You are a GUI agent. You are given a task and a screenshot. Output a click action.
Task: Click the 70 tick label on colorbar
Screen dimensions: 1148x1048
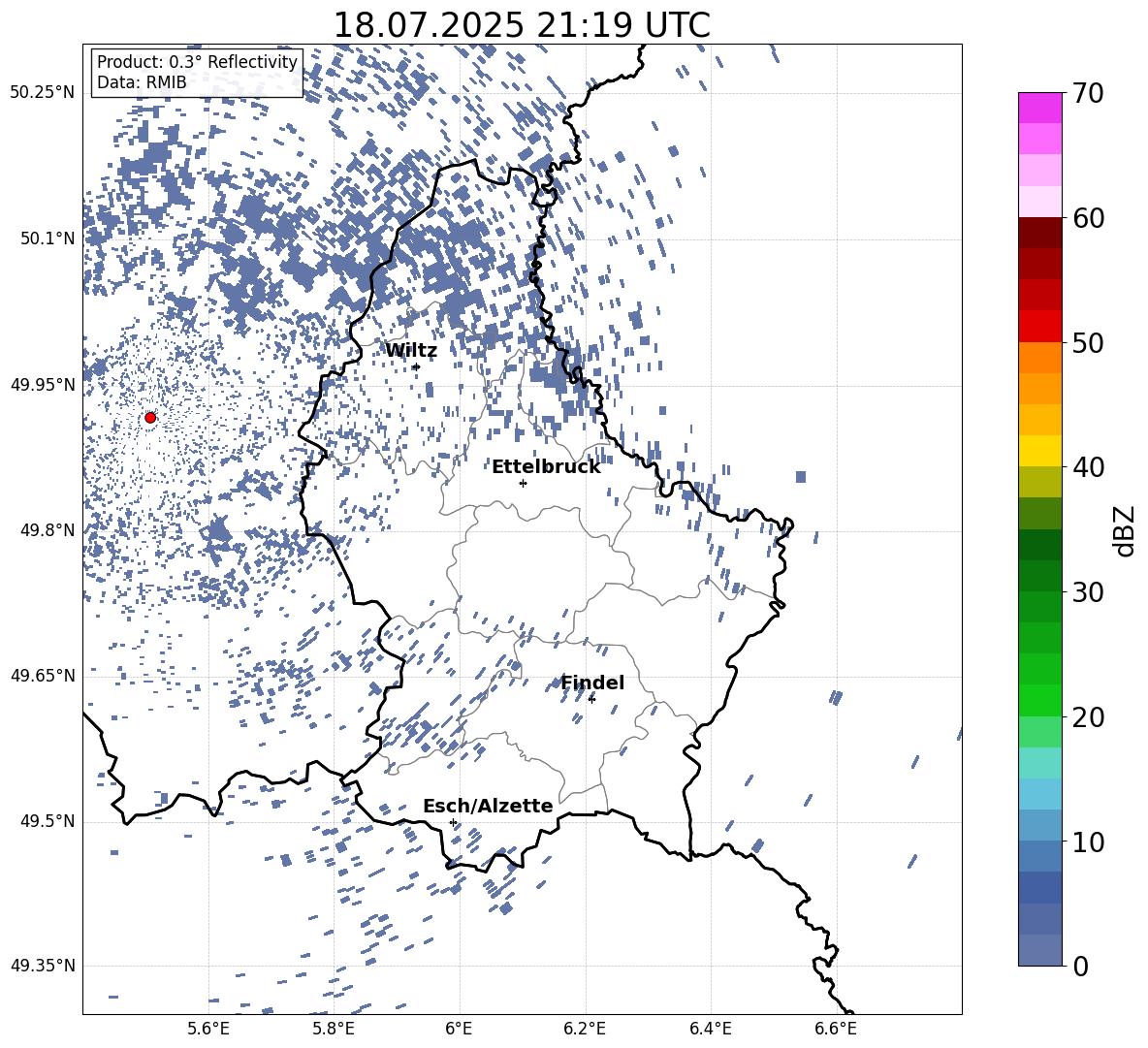[x=1089, y=93]
